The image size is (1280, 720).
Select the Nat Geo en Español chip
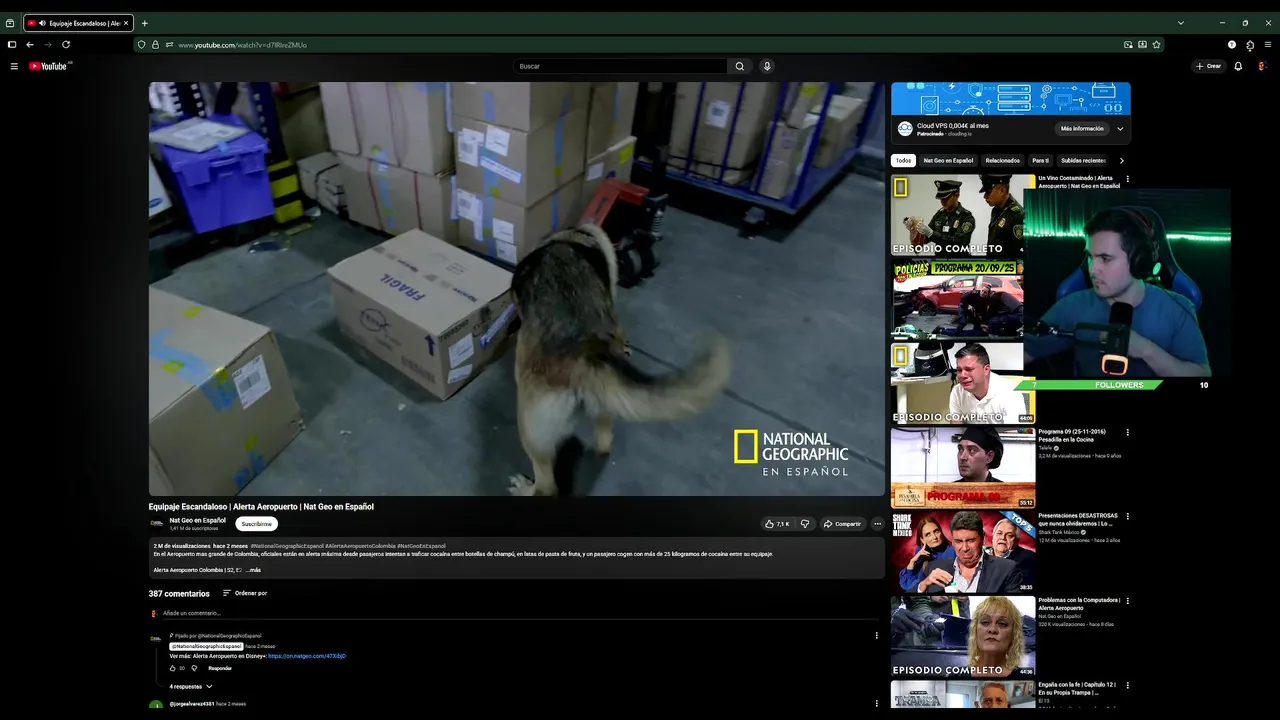pyautogui.click(x=948, y=160)
